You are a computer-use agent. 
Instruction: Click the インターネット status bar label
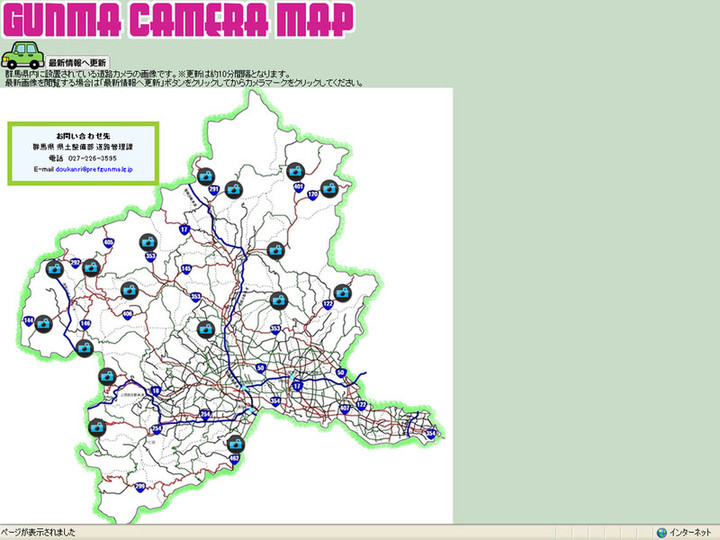pyautogui.click(x=690, y=533)
